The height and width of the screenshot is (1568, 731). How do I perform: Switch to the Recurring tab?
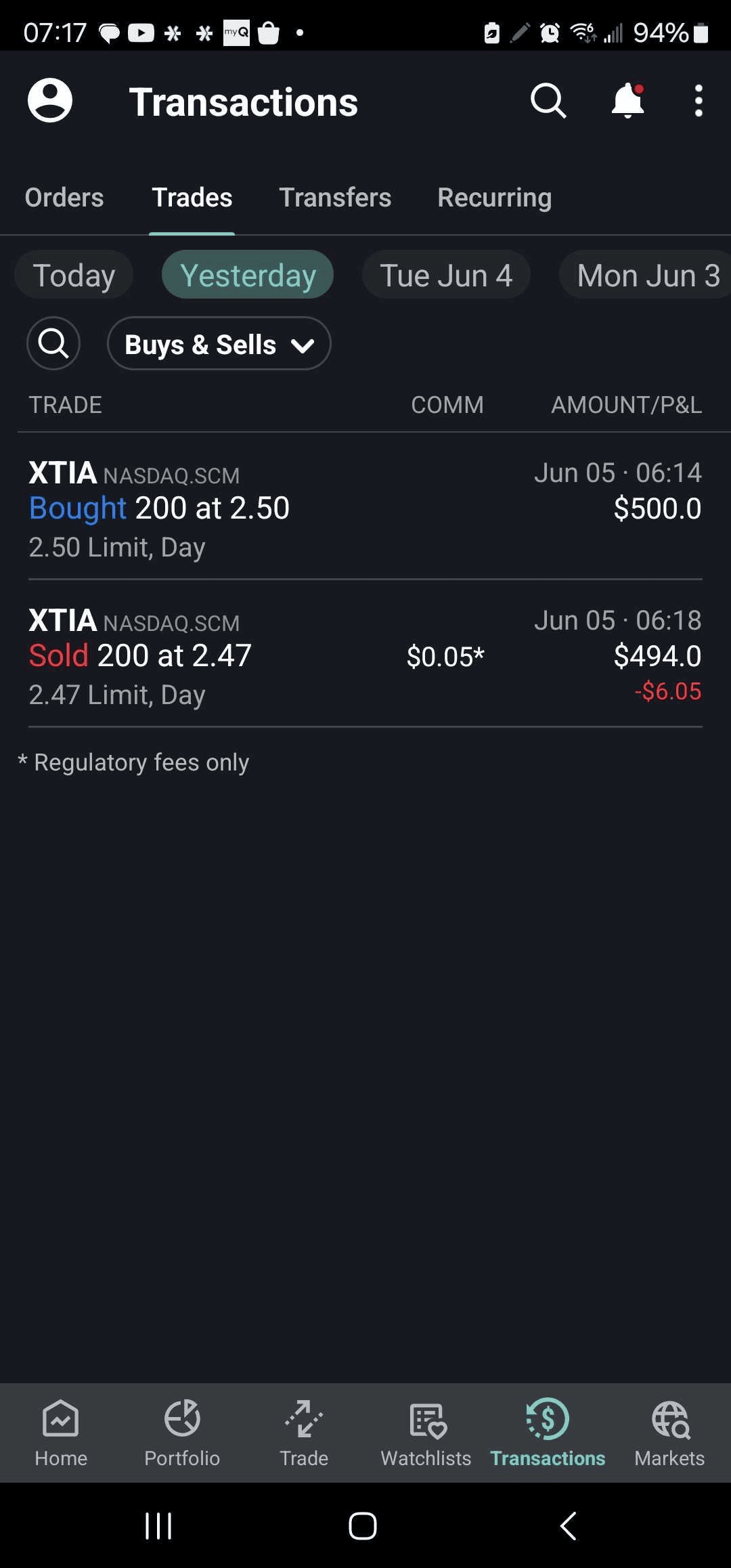click(x=494, y=198)
